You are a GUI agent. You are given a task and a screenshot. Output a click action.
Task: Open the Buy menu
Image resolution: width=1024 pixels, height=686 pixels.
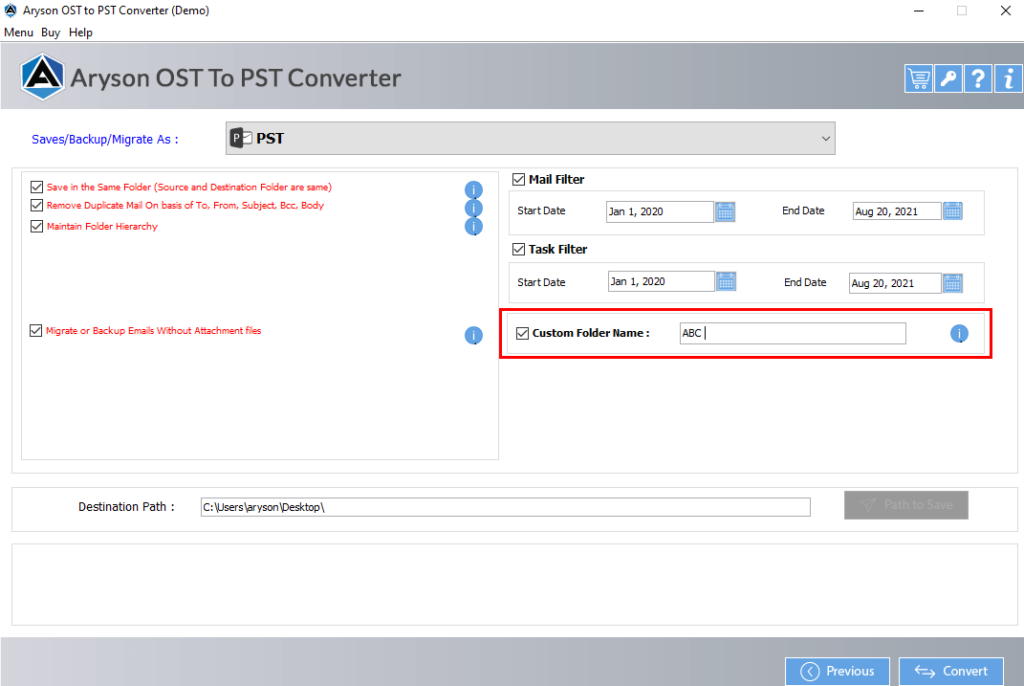click(50, 32)
